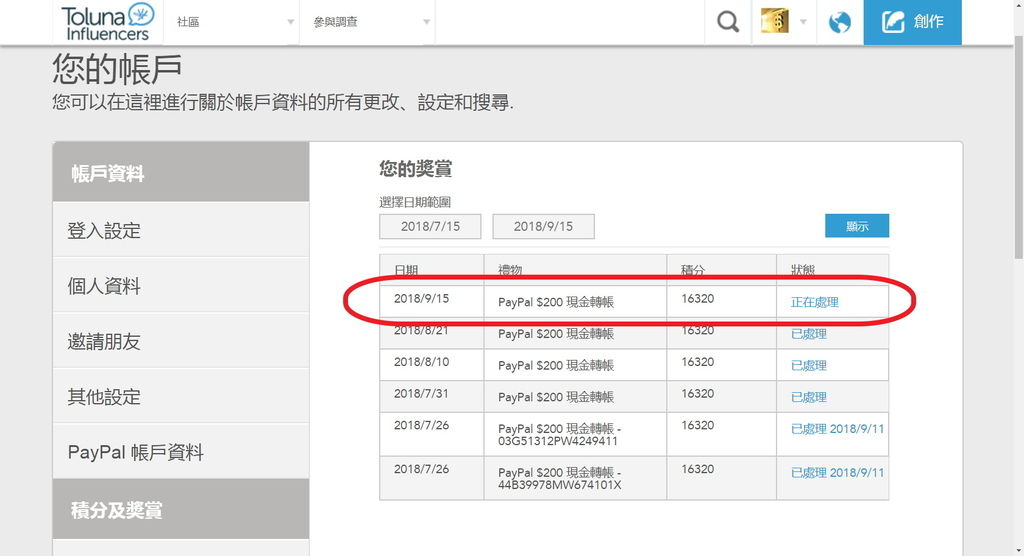Screen dimensions: 1024x556
Task: Click 已處理 2018/9/11 for 44B39978MW674101X row
Action: click(837, 472)
